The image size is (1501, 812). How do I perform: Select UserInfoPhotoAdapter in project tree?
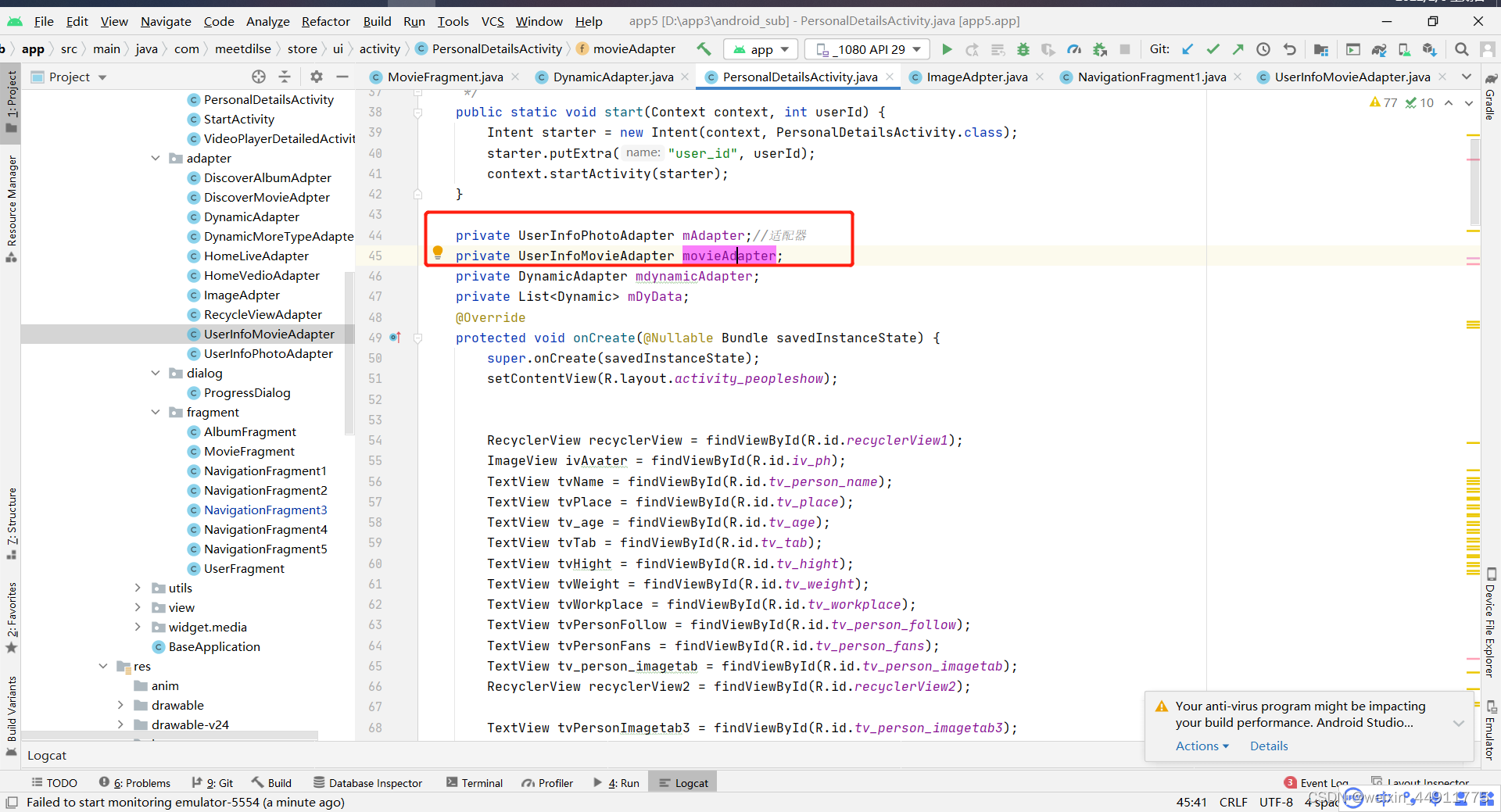point(268,353)
